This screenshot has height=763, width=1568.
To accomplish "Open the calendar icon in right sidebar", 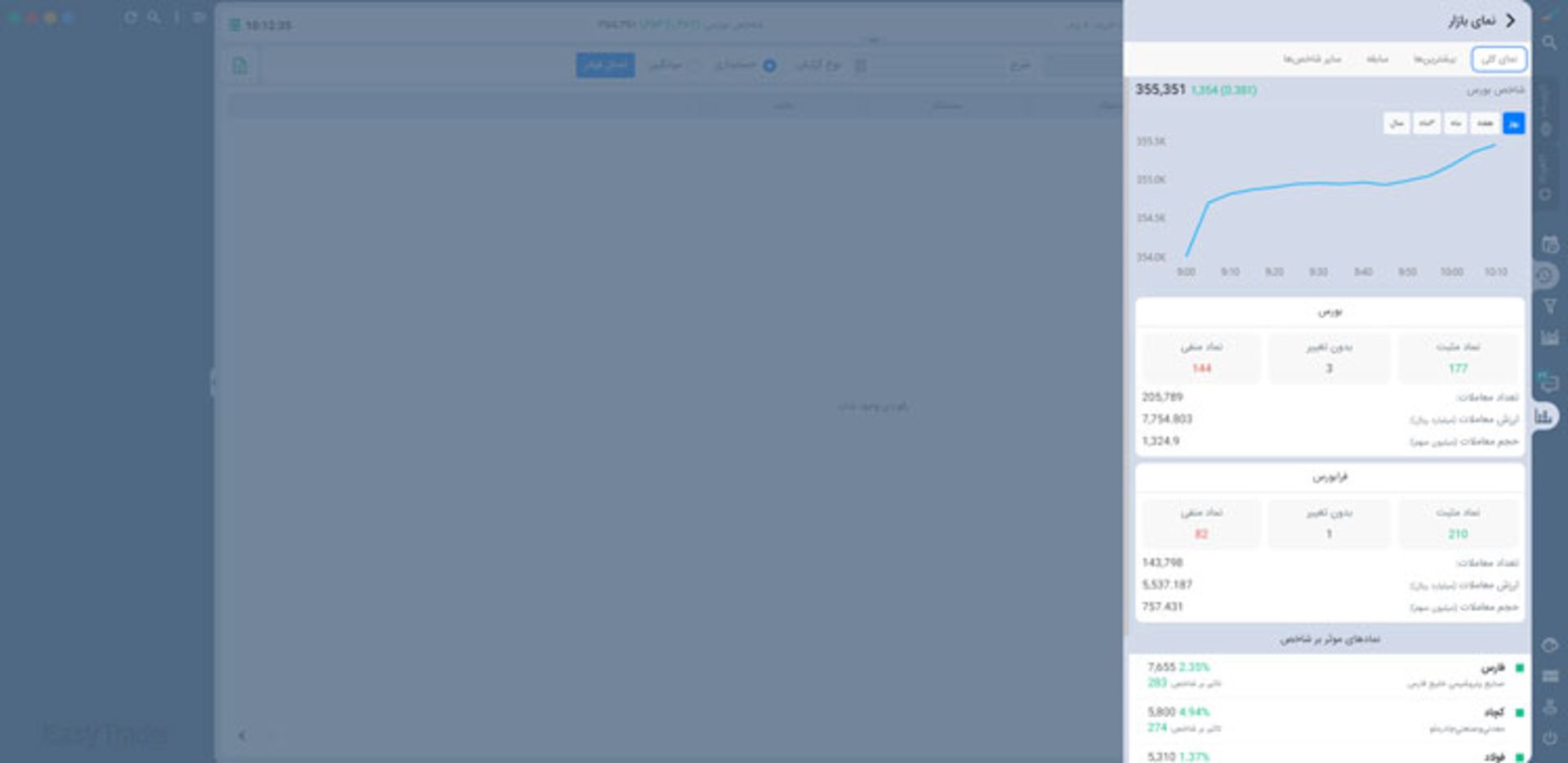I will point(1549,244).
